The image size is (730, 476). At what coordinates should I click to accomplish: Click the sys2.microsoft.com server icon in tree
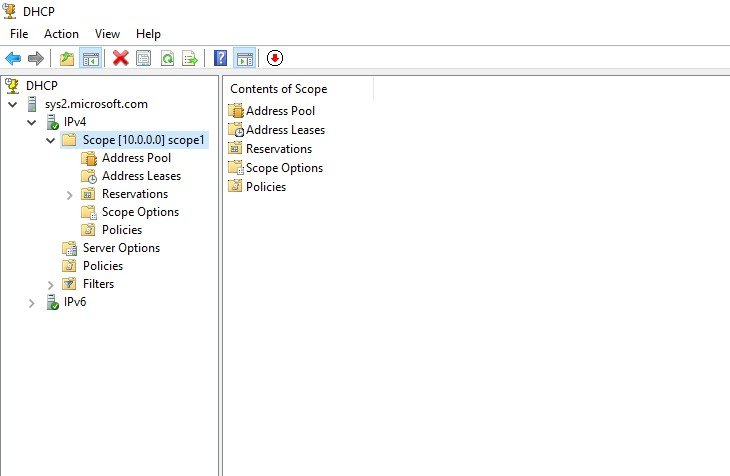(x=32, y=104)
